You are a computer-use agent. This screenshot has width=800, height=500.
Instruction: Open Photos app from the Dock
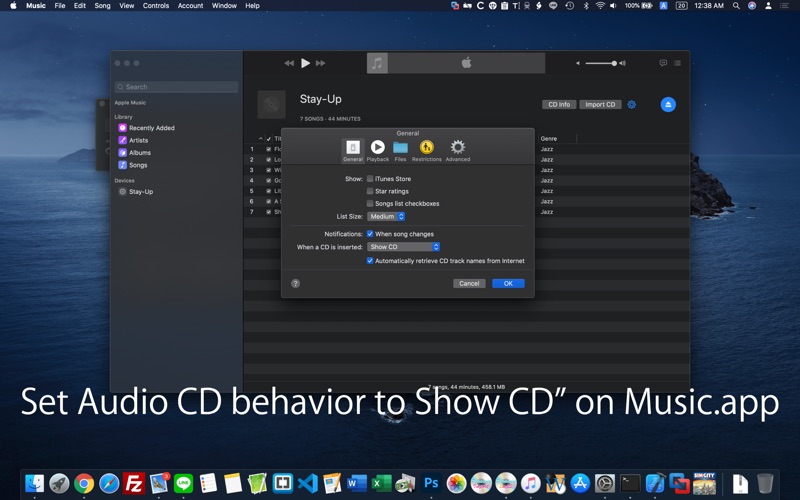click(x=456, y=483)
